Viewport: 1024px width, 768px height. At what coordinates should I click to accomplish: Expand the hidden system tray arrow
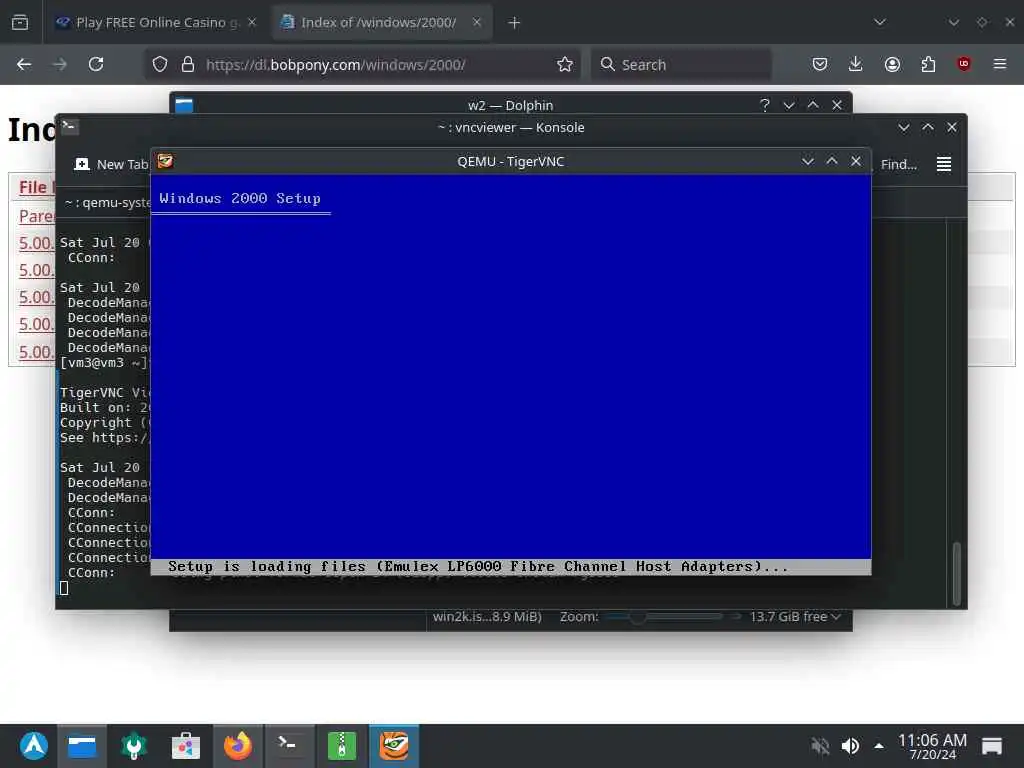point(879,746)
